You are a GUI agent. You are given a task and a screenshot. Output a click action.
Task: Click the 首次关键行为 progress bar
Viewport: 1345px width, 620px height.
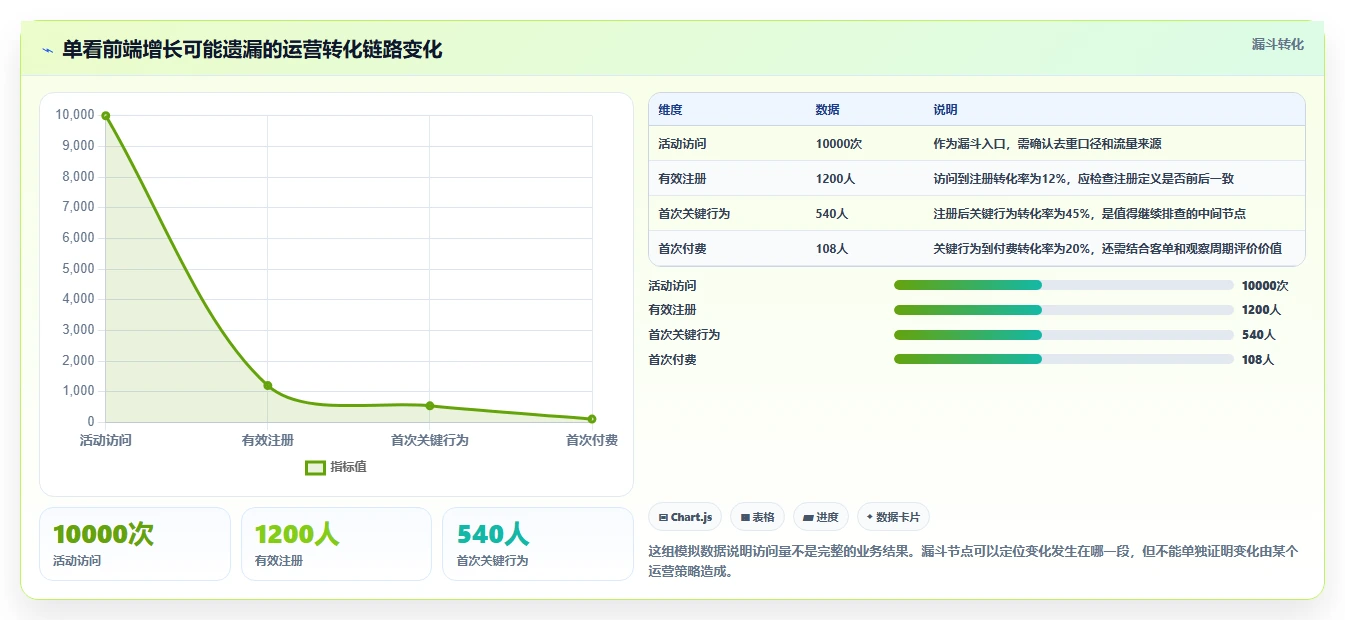point(1063,335)
